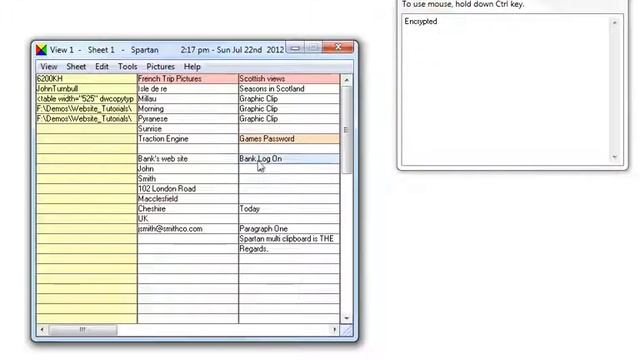640x360 pixels.
Task: Select the Regards, cell
Action: (289, 249)
